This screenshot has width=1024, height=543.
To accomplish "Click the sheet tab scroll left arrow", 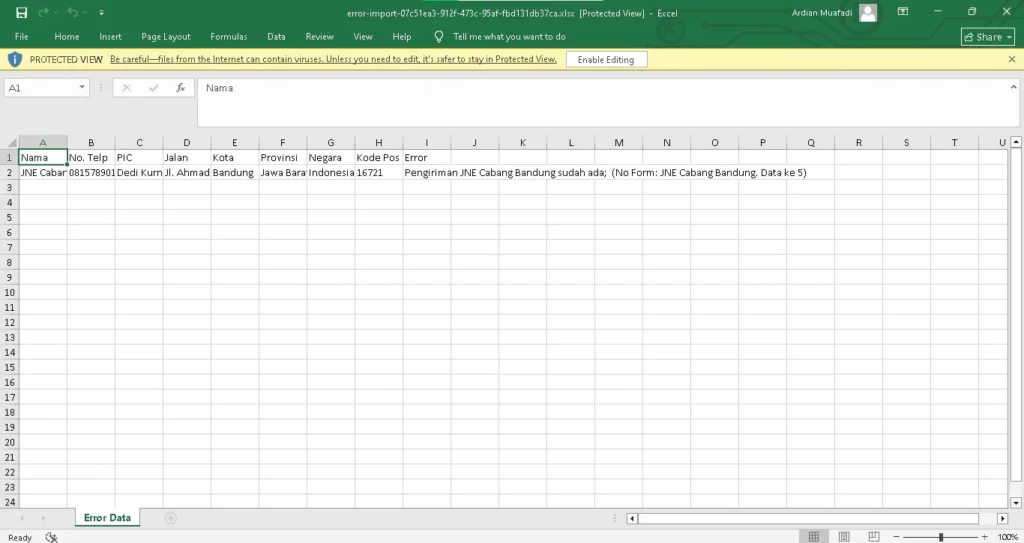I will (x=23, y=518).
